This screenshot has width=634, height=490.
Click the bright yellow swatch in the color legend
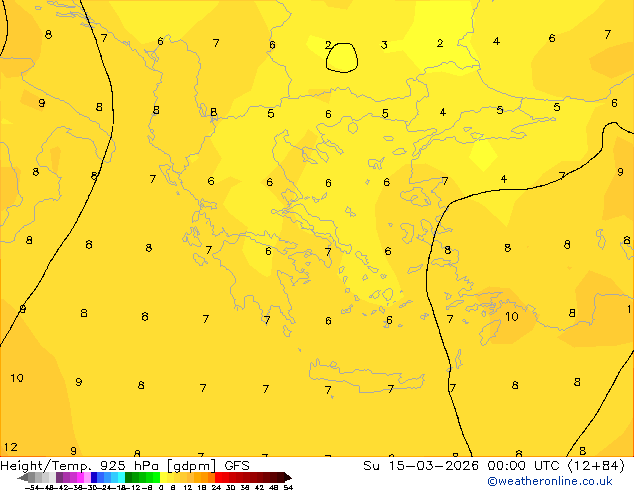click(163, 477)
